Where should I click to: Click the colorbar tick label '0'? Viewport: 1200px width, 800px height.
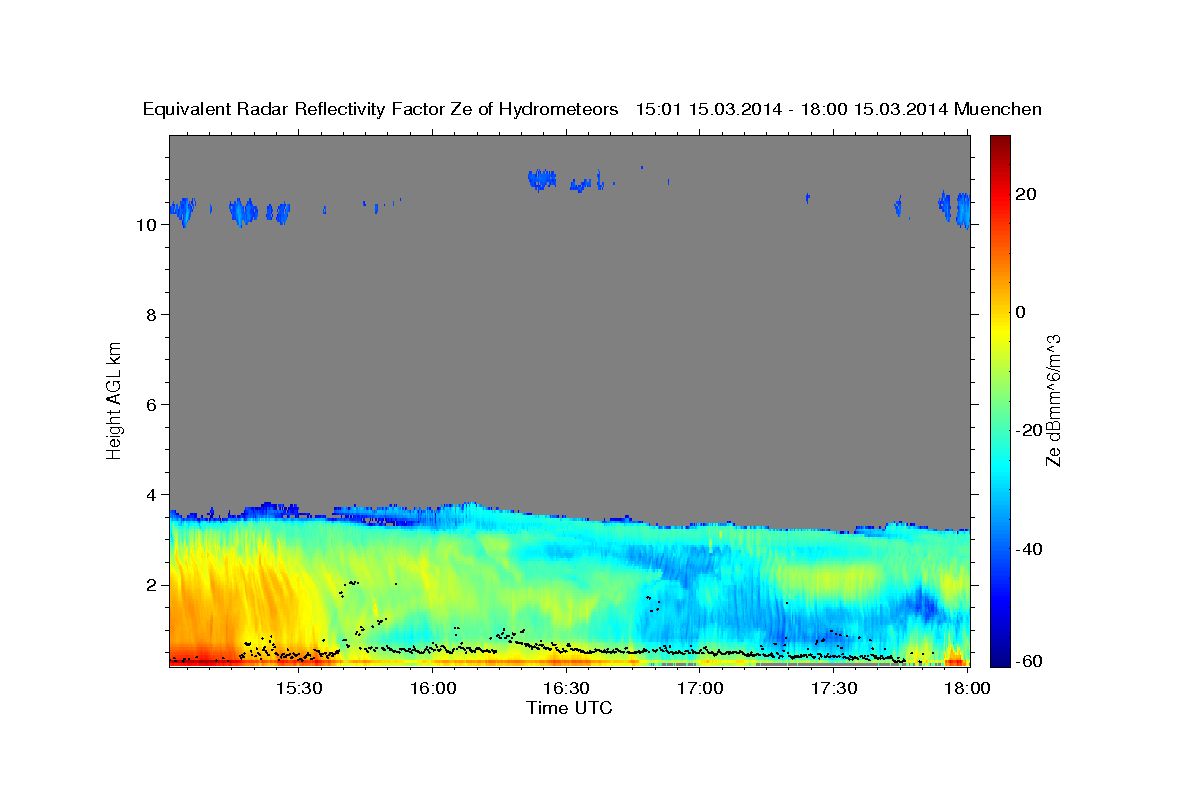tap(1020, 312)
